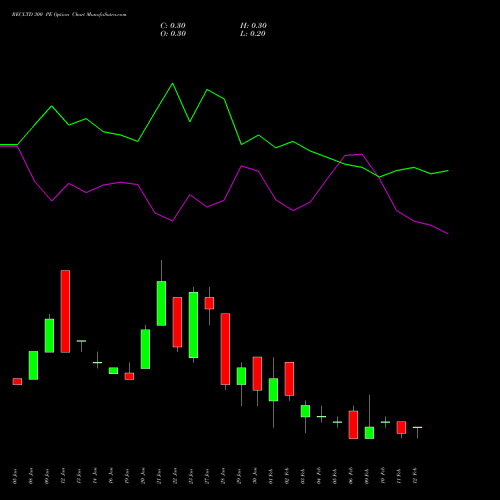The image size is (500, 500).
Task: Click the 21 Jan date label
Action: (x=159, y=476)
